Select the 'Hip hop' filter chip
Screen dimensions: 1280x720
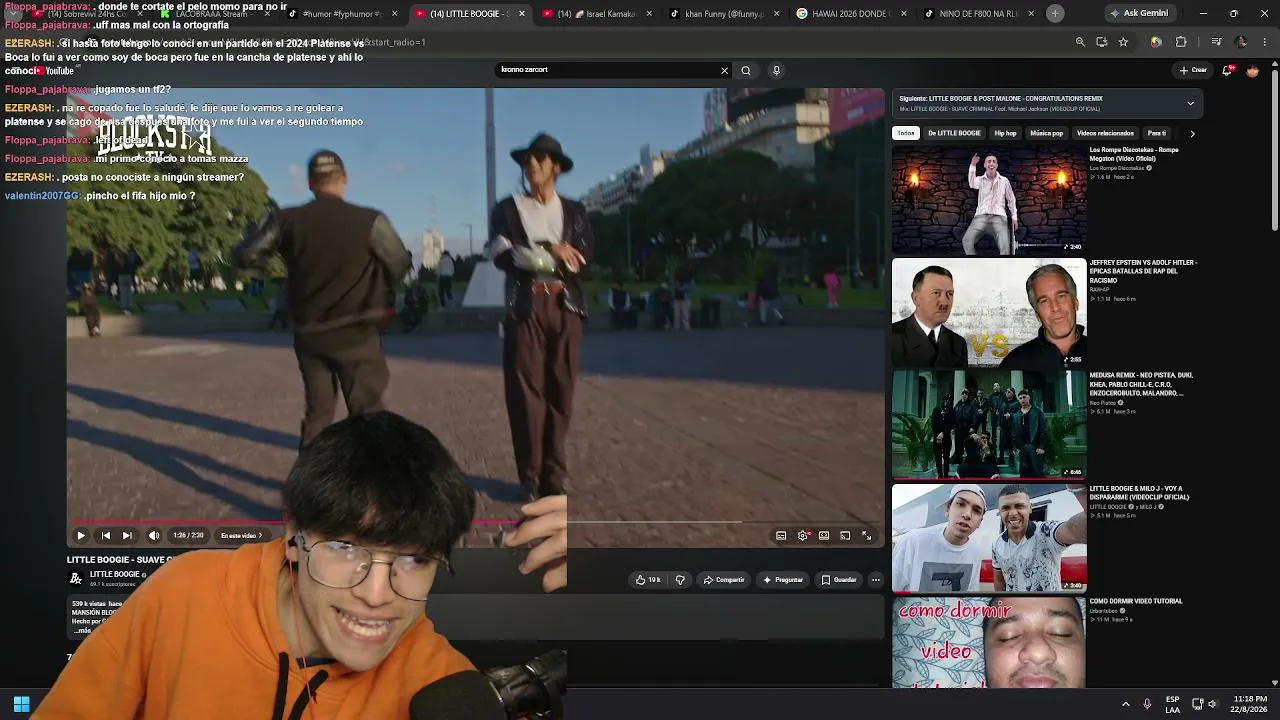(1005, 133)
